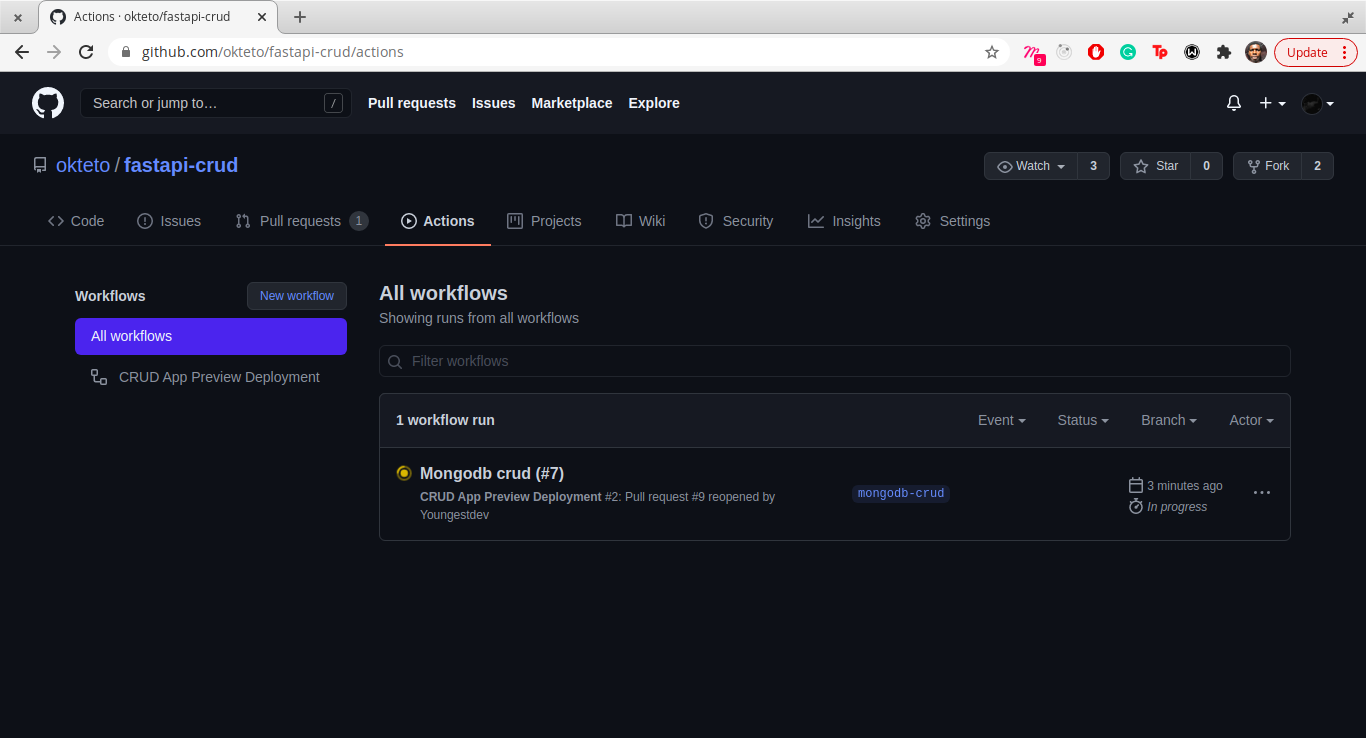The width and height of the screenshot is (1366, 738).
Task: Open the Watch dropdown
Action: (1031, 166)
